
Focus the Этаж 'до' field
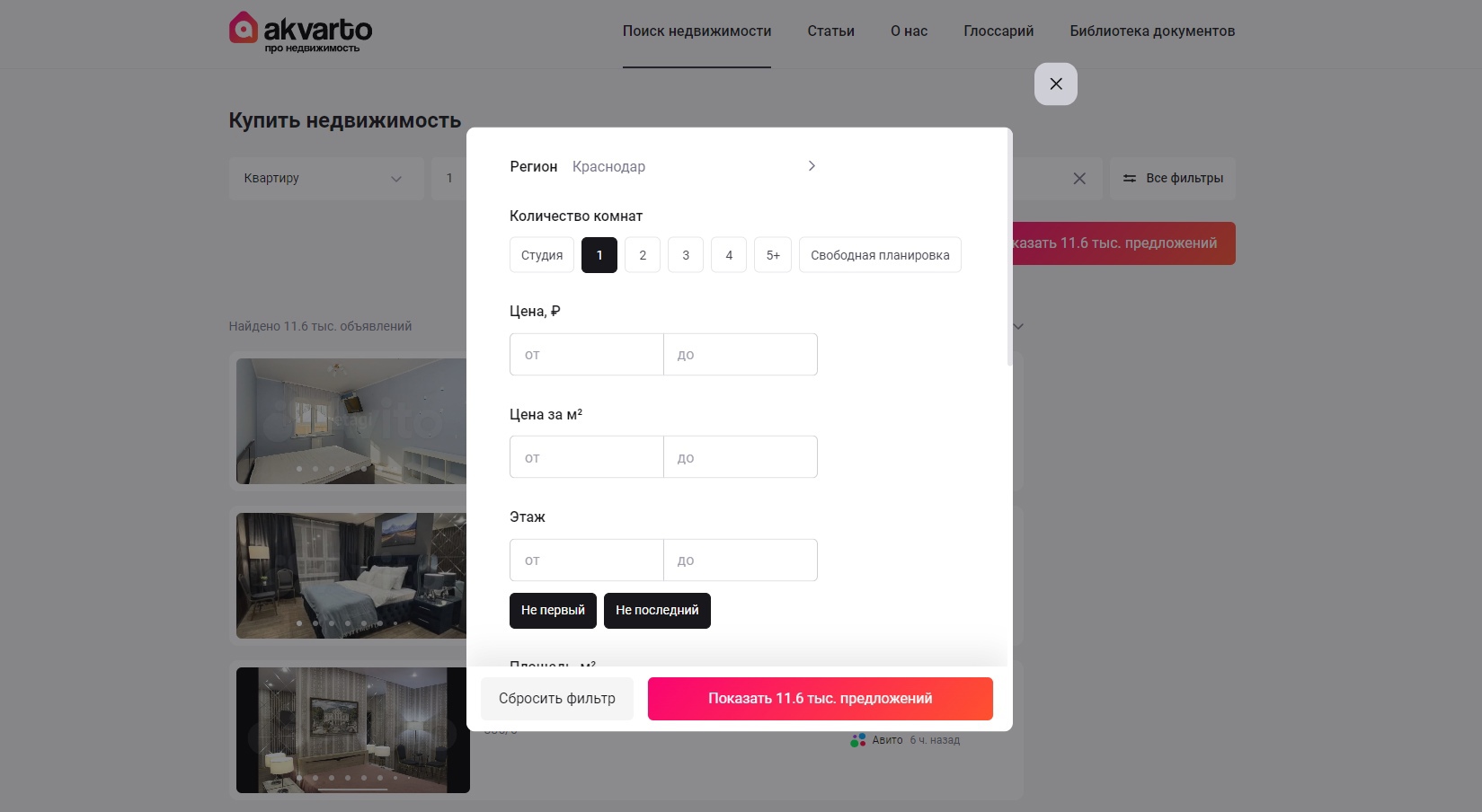click(x=741, y=560)
